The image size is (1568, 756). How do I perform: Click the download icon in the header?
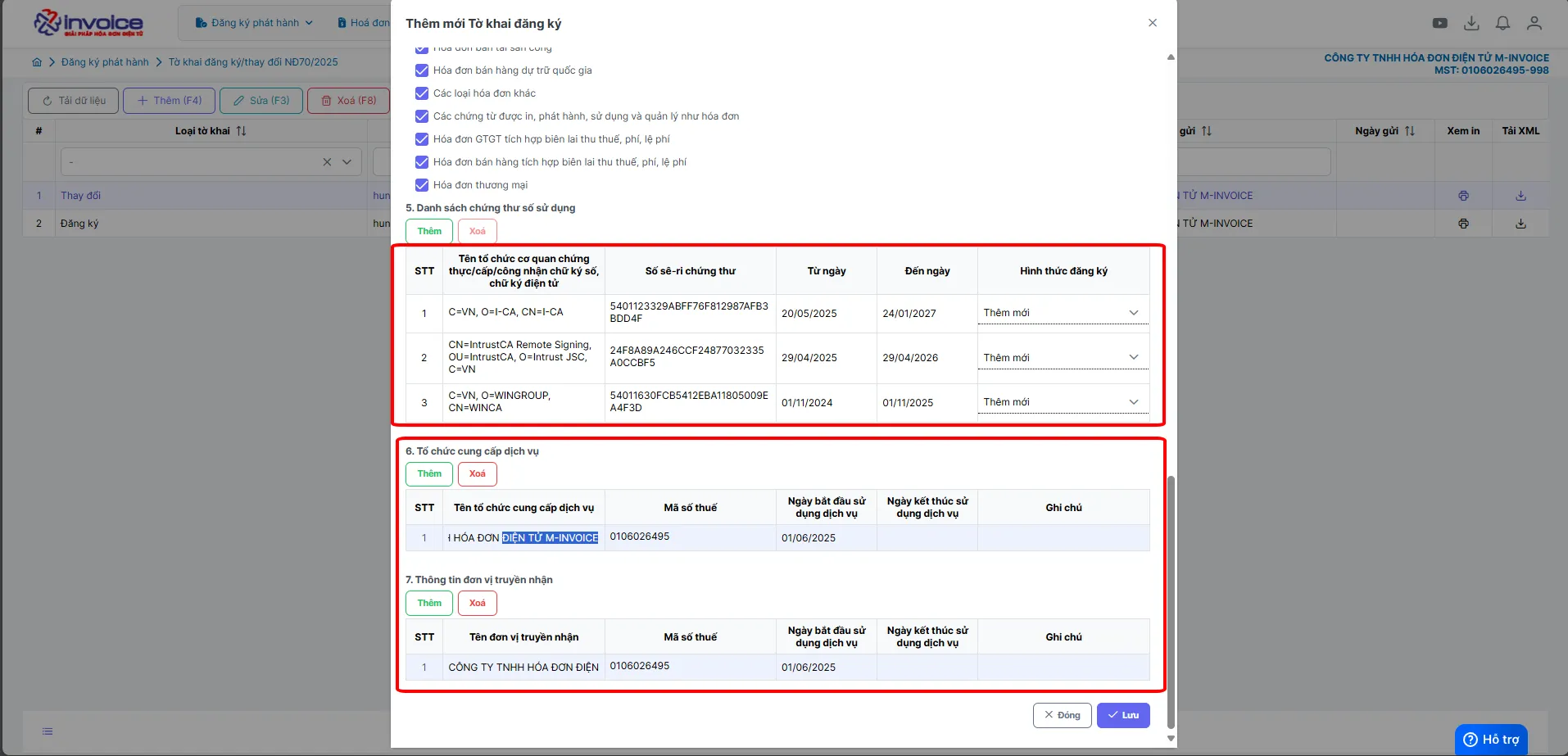click(1471, 23)
